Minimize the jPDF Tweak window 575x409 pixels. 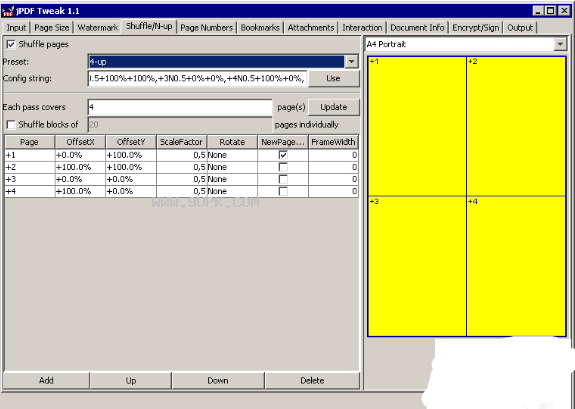coord(538,11)
